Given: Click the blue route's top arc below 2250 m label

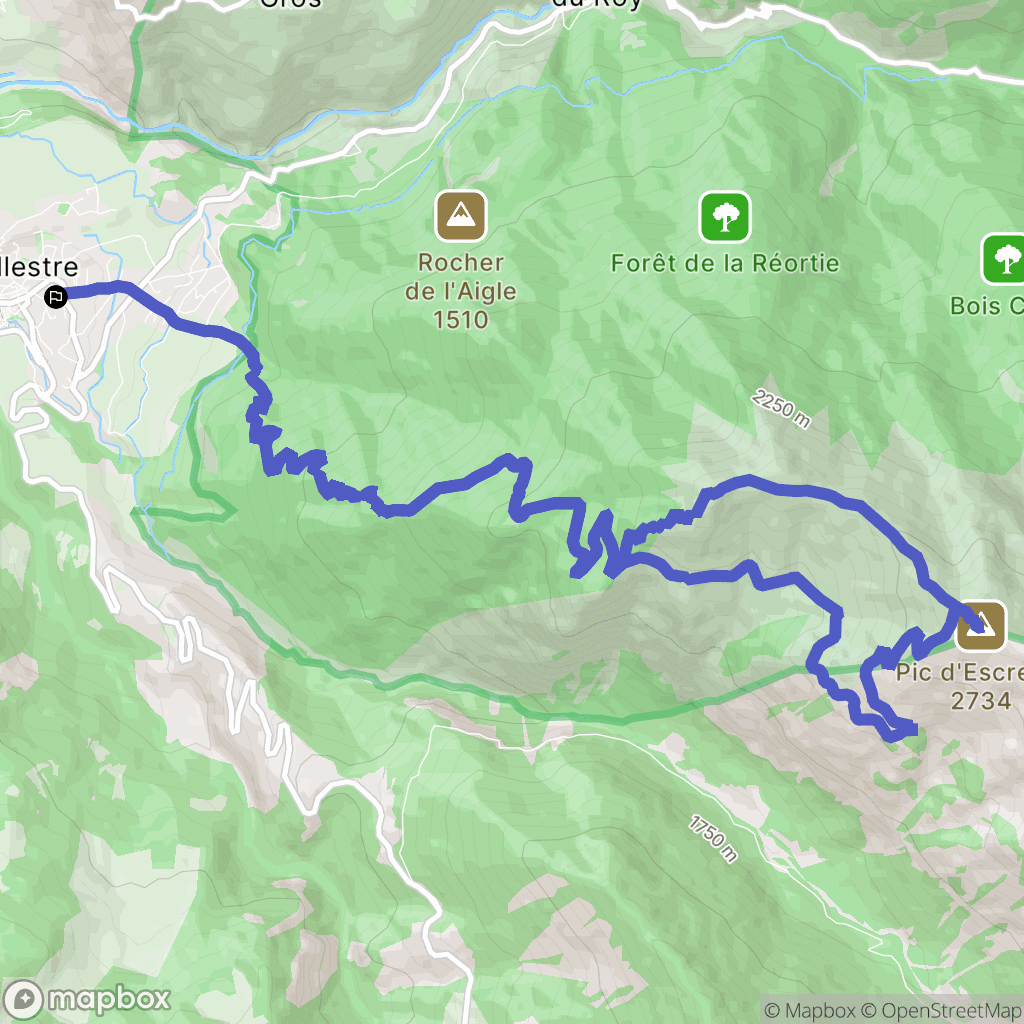Looking at the screenshot, I should [751, 481].
